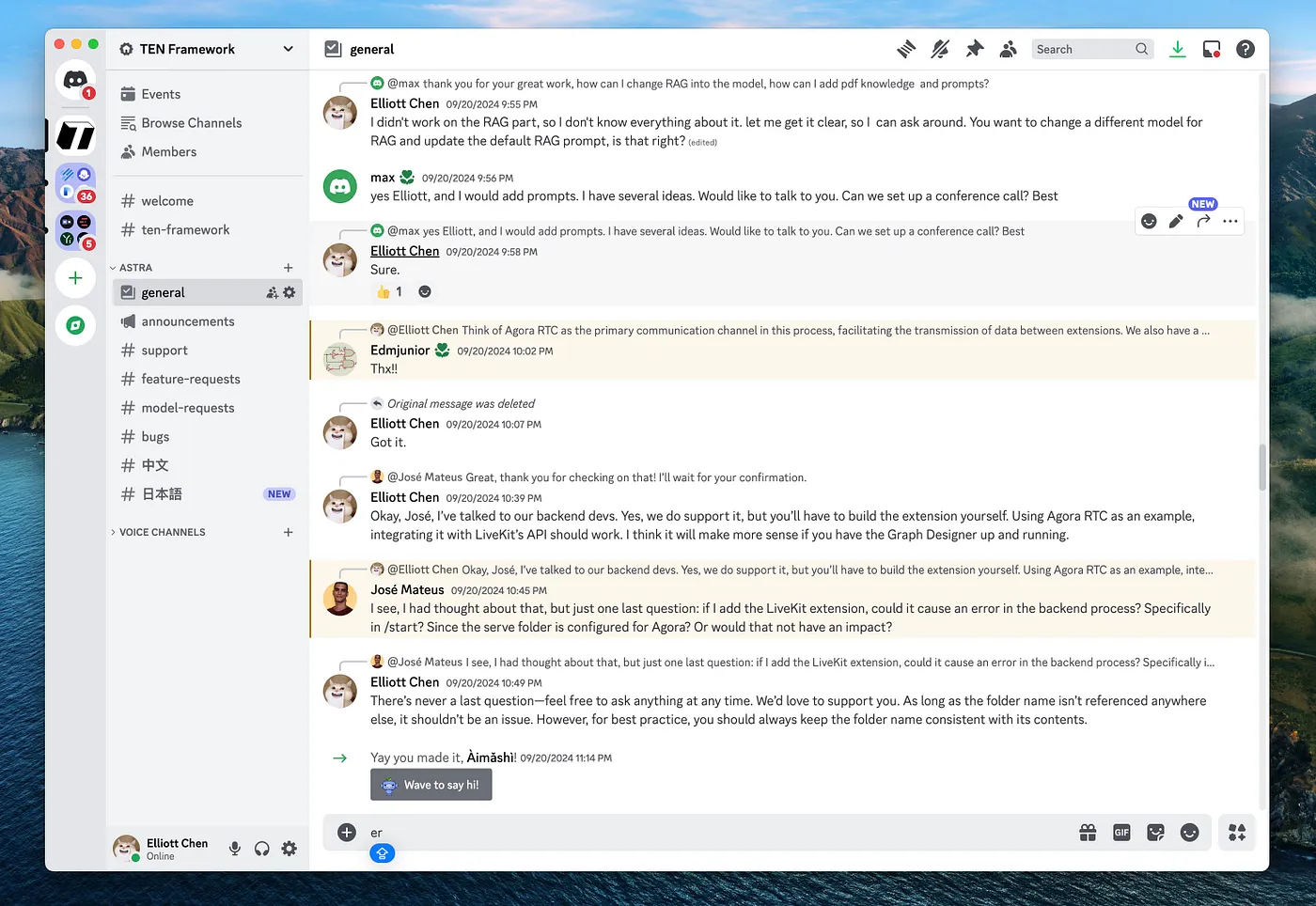This screenshot has width=1316, height=906.
Task: Open model-requests channel
Action: [207, 408]
